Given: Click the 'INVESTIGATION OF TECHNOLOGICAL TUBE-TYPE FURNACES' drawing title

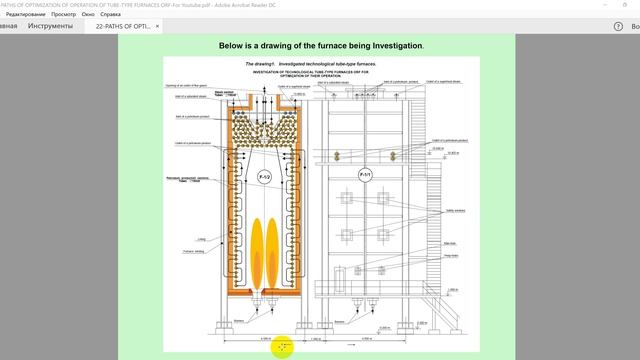Looking at the screenshot, I should pyautogui.click(x=311, y=74).
